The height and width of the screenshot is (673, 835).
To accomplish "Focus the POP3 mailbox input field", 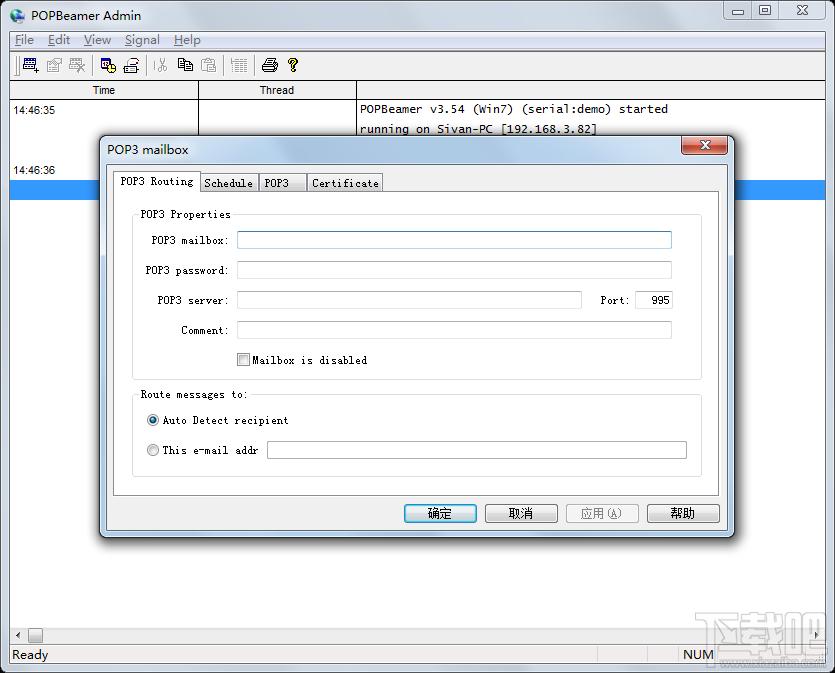I will click(x=454, y=240).
